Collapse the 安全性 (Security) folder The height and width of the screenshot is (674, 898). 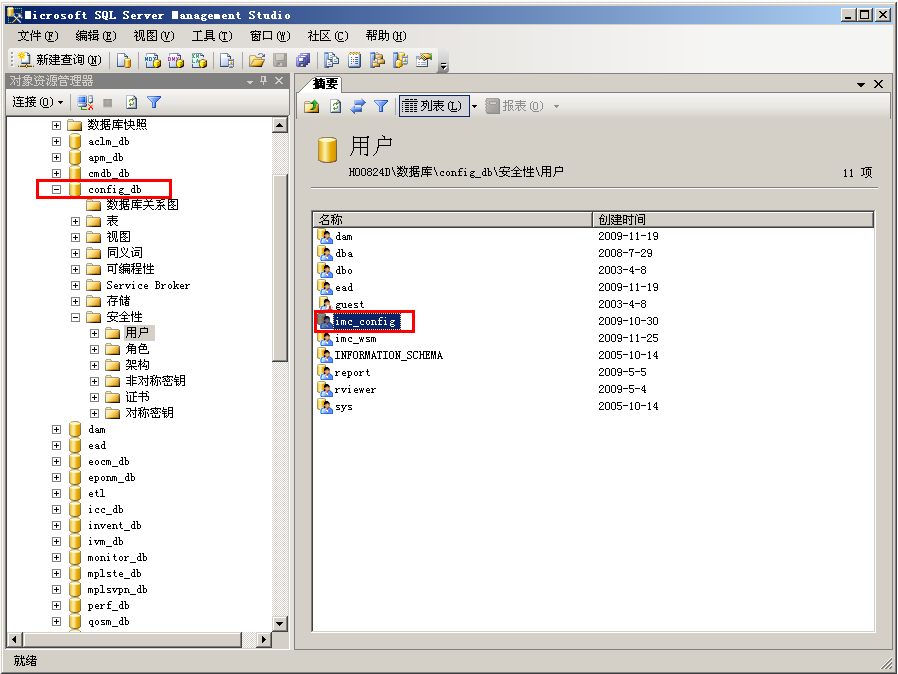(x=75, y=317)
